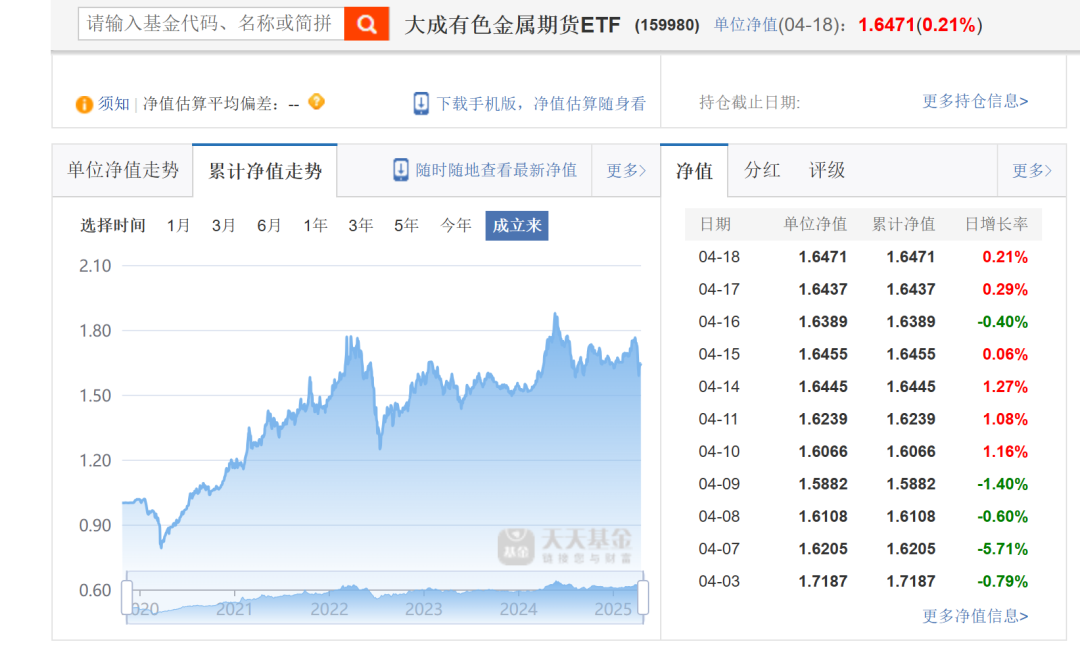
Task: Select 1年 time range
Action: 315,226
